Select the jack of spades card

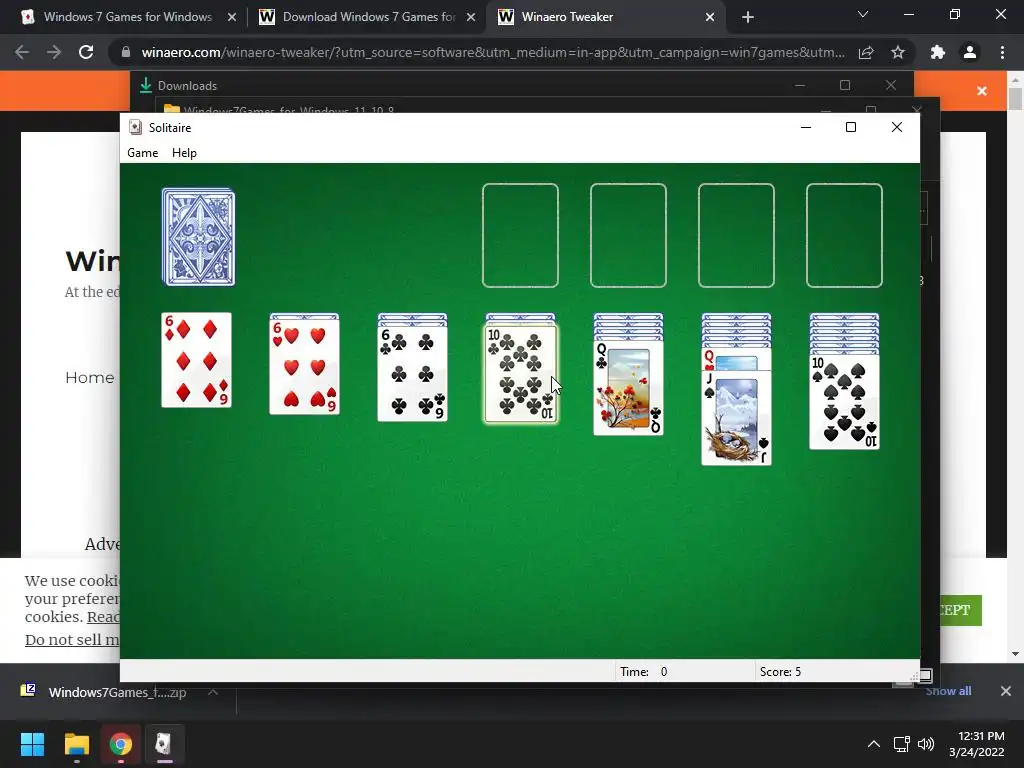point(737,418)
